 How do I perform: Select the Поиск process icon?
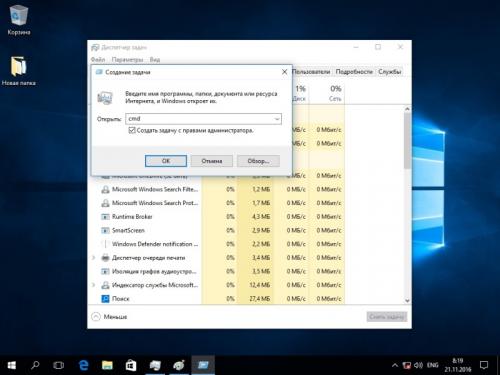pos(105,299)
